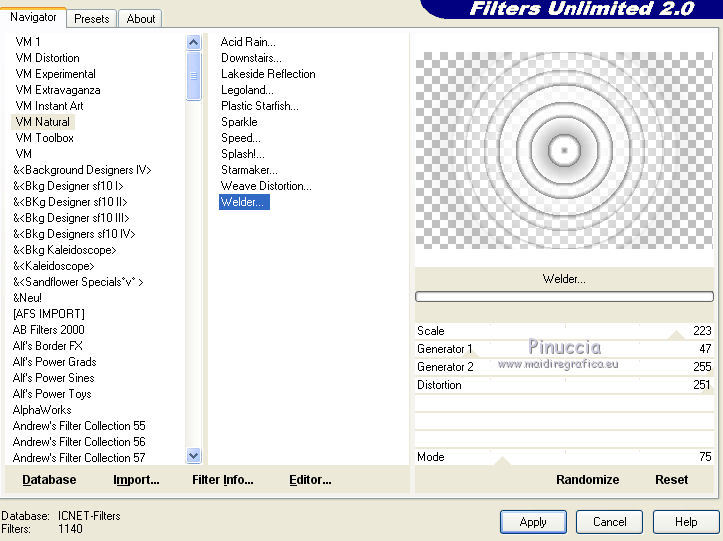The image size is (723, 541).
Task: Randomize the filter settings
Action: point(587,480)
